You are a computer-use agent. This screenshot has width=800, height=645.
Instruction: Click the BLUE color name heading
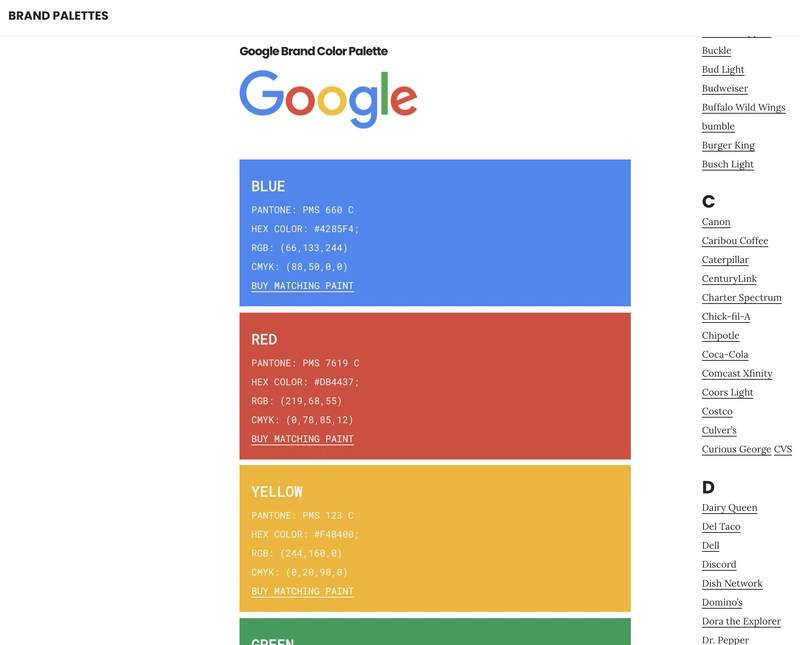coord(268,186)
